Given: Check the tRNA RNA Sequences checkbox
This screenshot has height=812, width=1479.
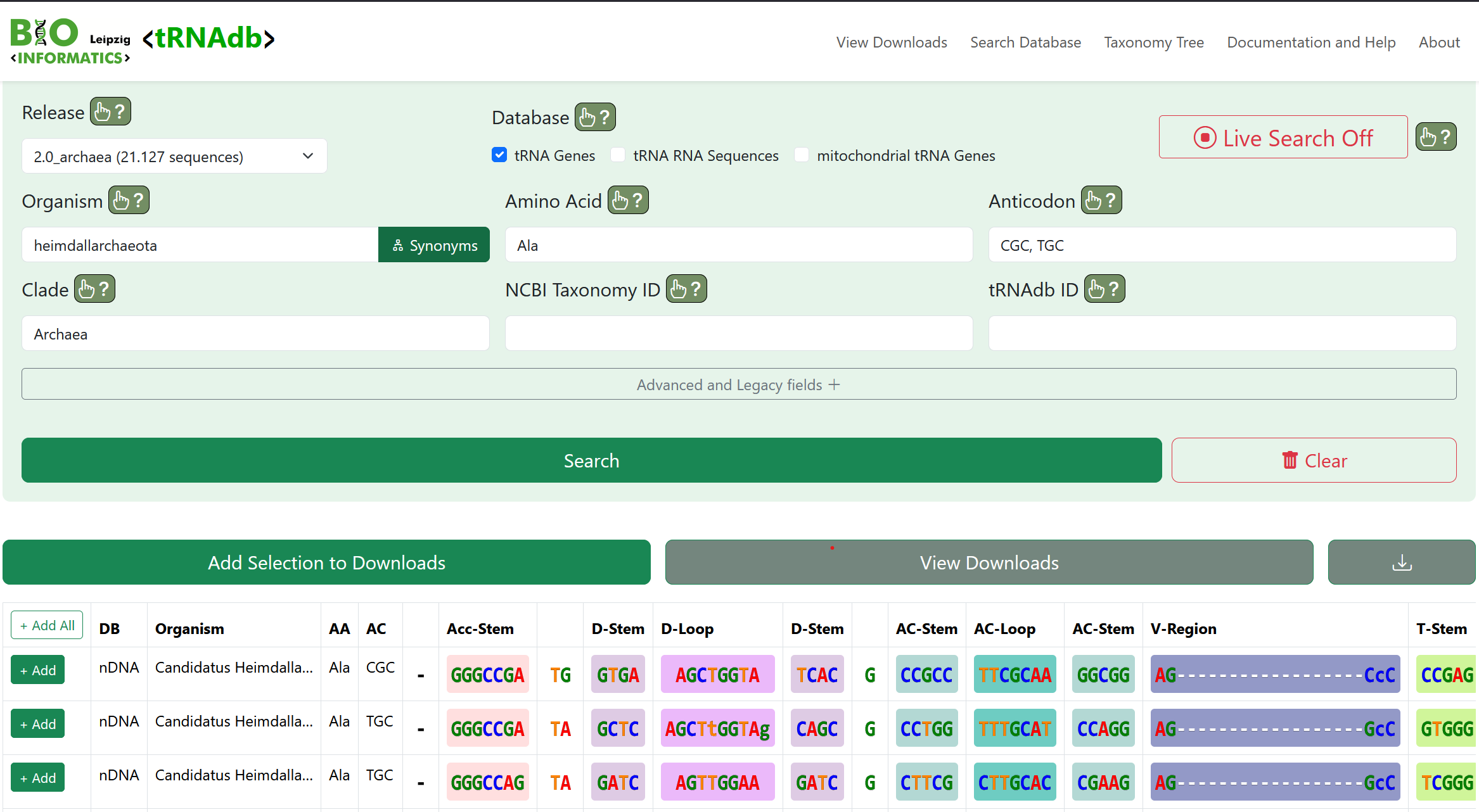Looking at the screenshot, I should [618, 155].
